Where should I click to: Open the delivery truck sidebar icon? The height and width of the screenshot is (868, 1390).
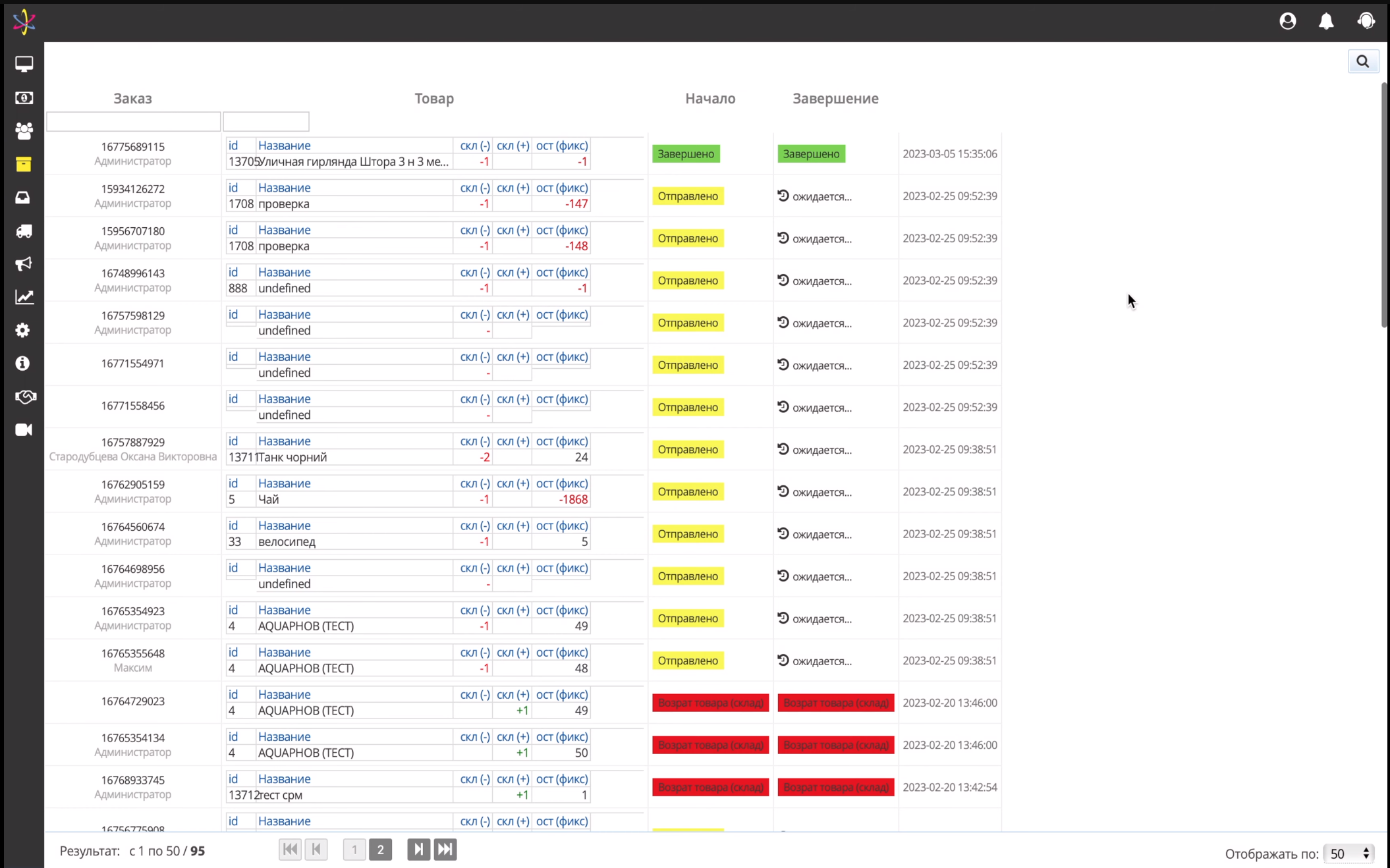coord(24,231)
